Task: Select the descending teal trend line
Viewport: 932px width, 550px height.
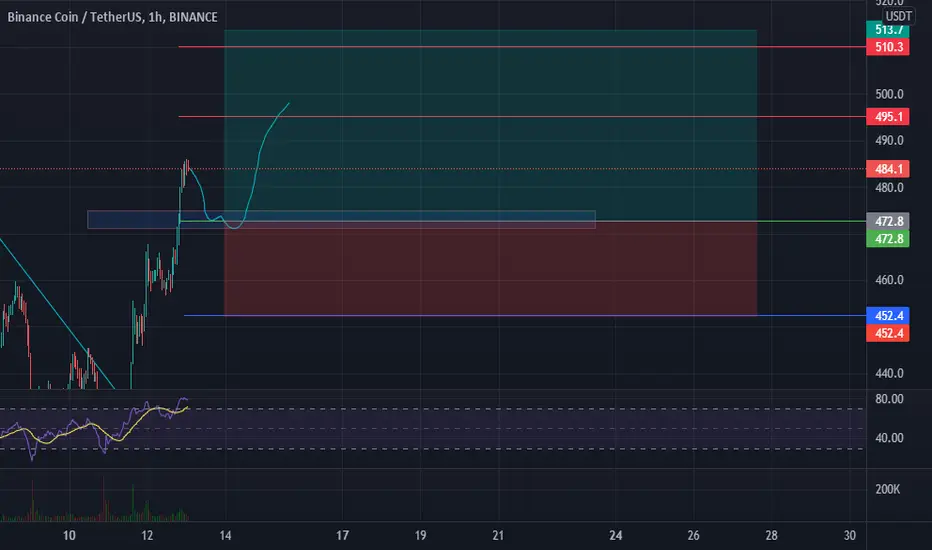Action: (59, 316)
